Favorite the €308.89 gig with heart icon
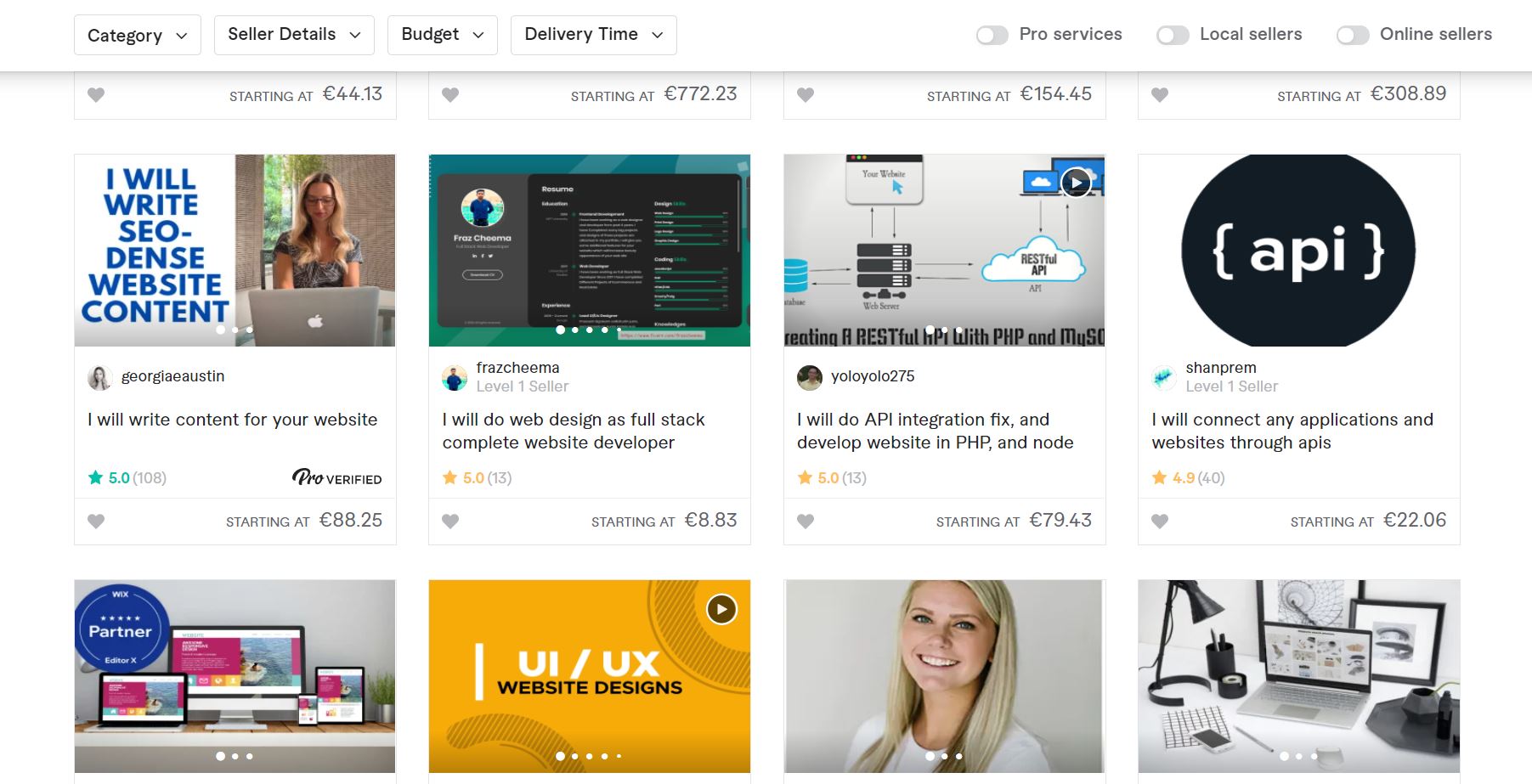Viewport: 1532px width, 784px height. coord(1160,95)
